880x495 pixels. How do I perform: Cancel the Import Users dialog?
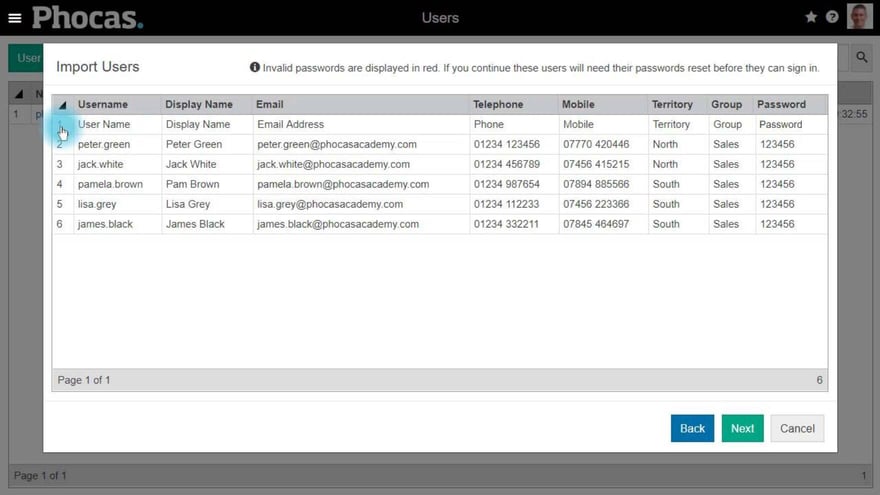(x=797, y=428)
